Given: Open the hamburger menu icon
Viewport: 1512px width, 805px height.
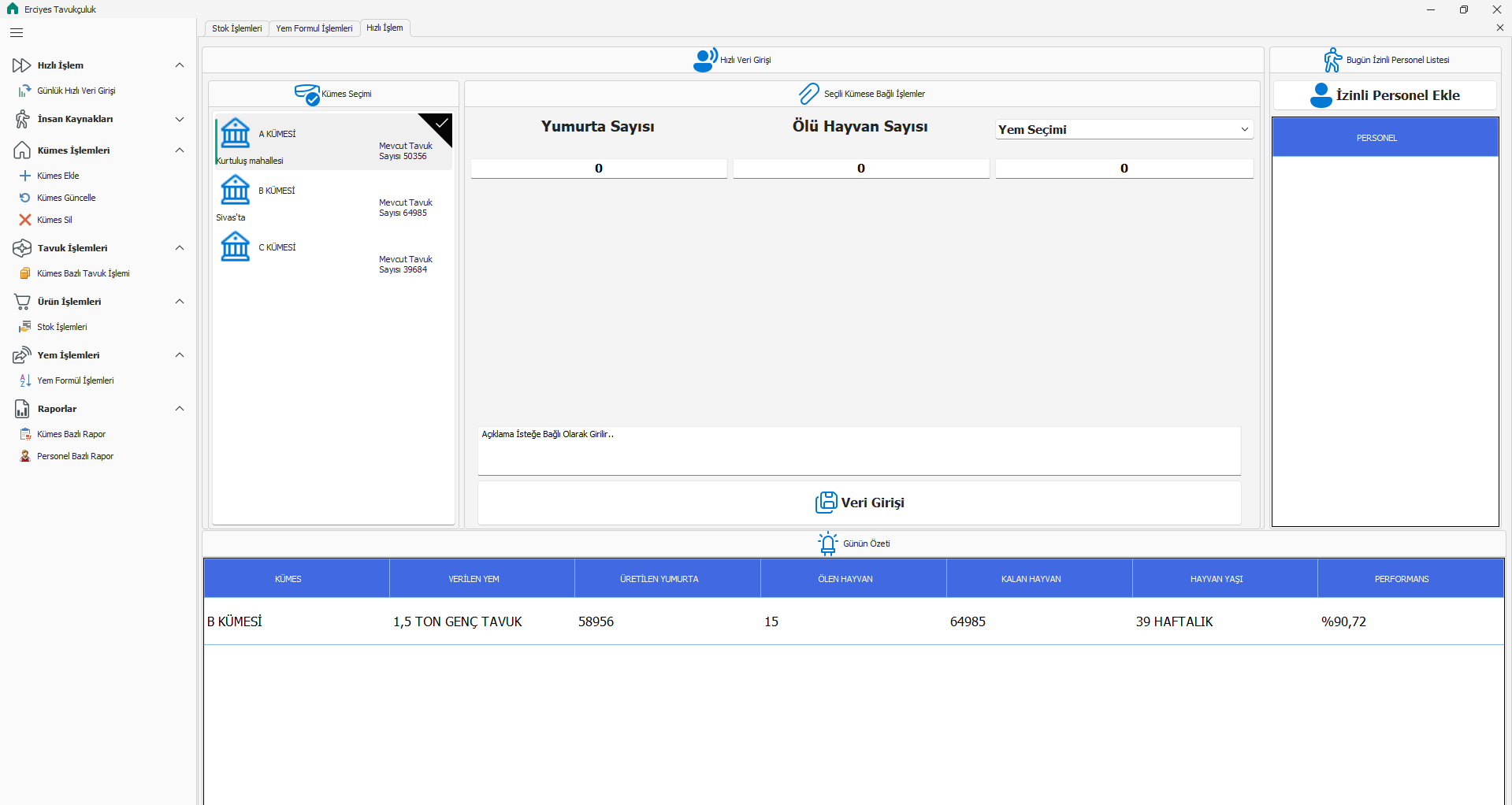Looking at the screenshot, I should (x=17, y=33).
